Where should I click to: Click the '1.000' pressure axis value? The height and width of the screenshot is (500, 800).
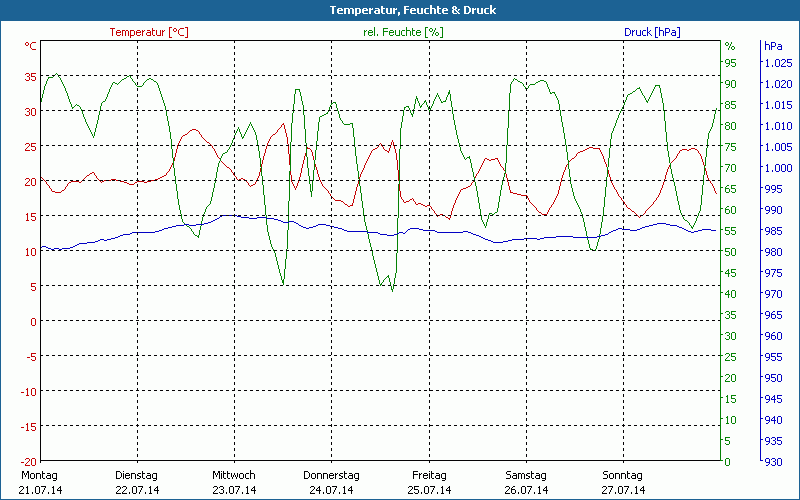pos(778,168)
